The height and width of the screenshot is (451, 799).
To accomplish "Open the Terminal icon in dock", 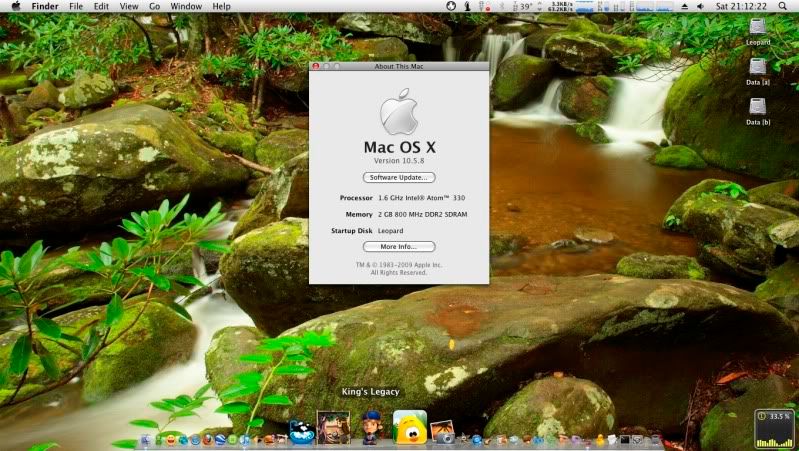I will [625, 439].
